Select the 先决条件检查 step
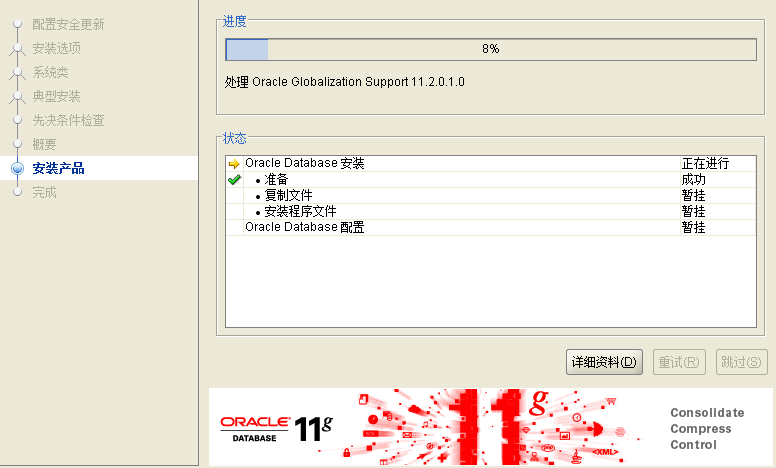Viewport: 776px width, 468px height. click(x=68, y=120)
